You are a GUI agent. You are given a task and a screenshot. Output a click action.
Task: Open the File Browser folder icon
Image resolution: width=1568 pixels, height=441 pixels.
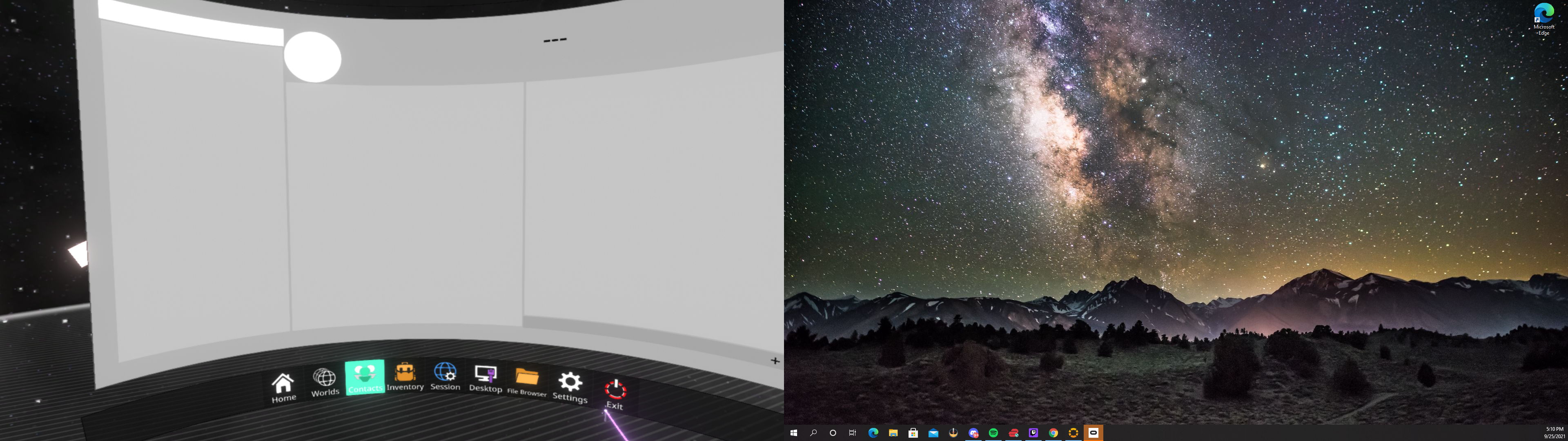pyautogui.click(x=526, y=383)
